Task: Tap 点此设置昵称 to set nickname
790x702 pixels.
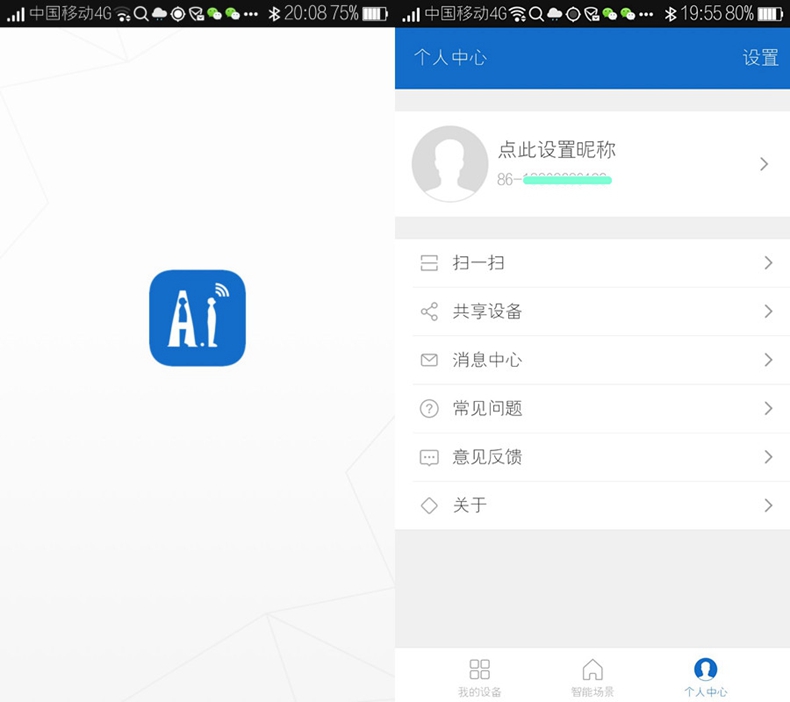Action: [557, 150]
